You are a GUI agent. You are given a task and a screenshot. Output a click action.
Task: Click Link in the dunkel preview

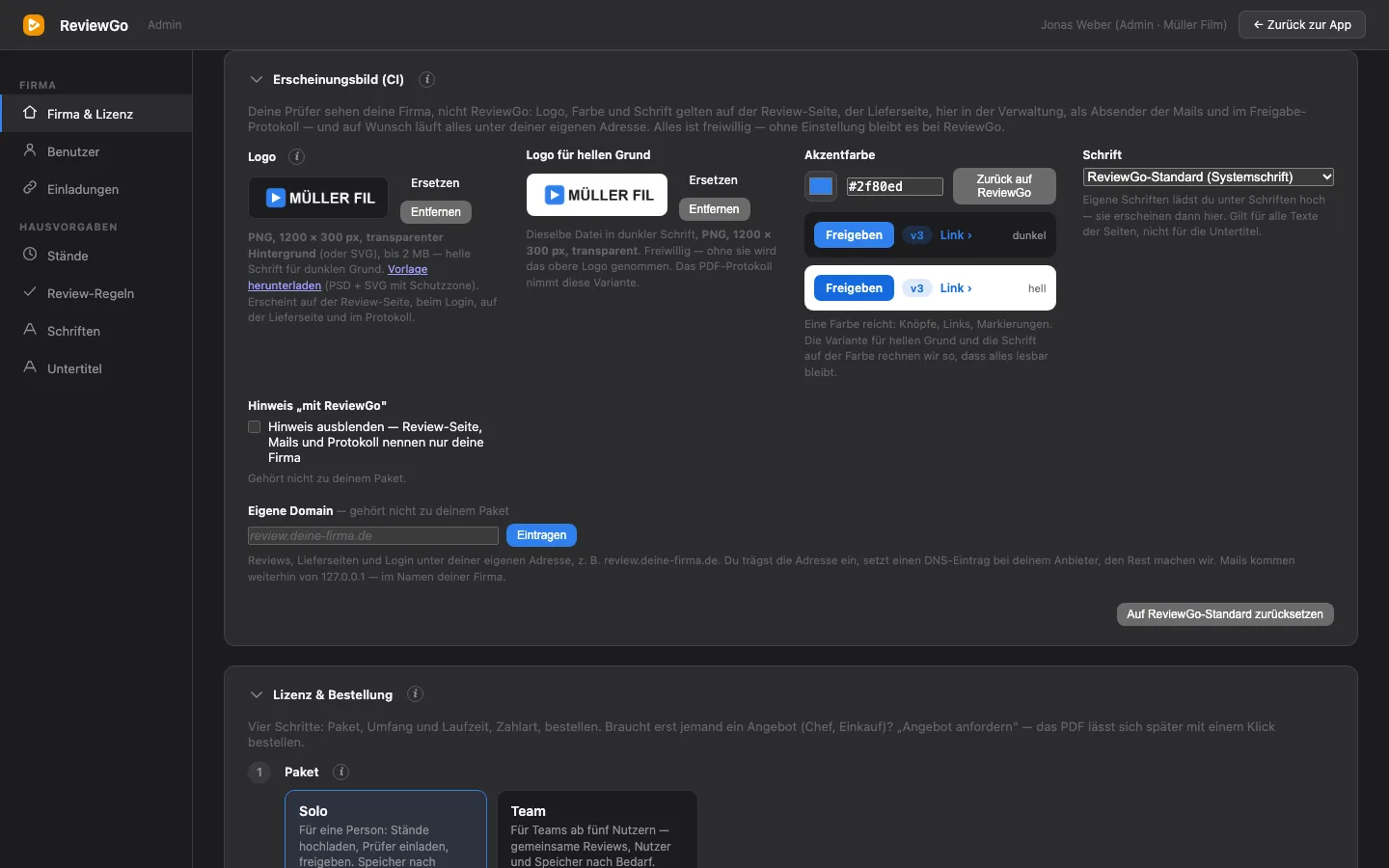point(956,235)
